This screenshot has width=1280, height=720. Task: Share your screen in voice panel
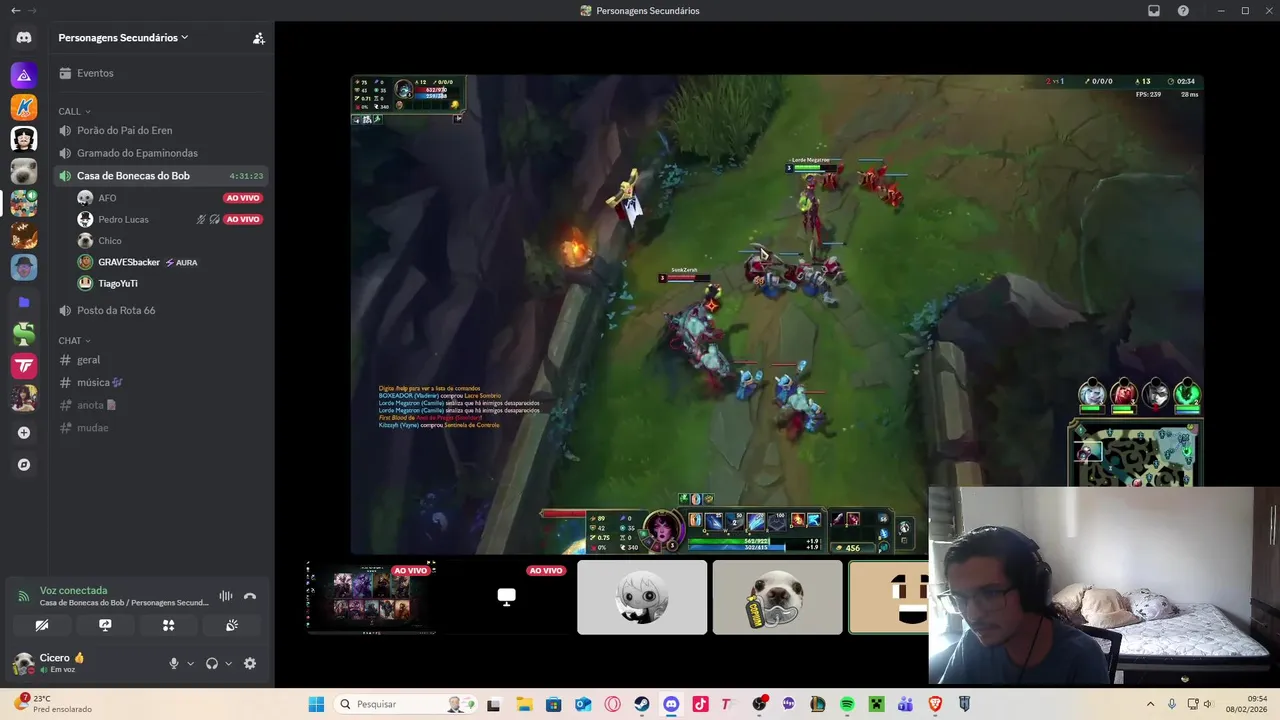point(105,625)
